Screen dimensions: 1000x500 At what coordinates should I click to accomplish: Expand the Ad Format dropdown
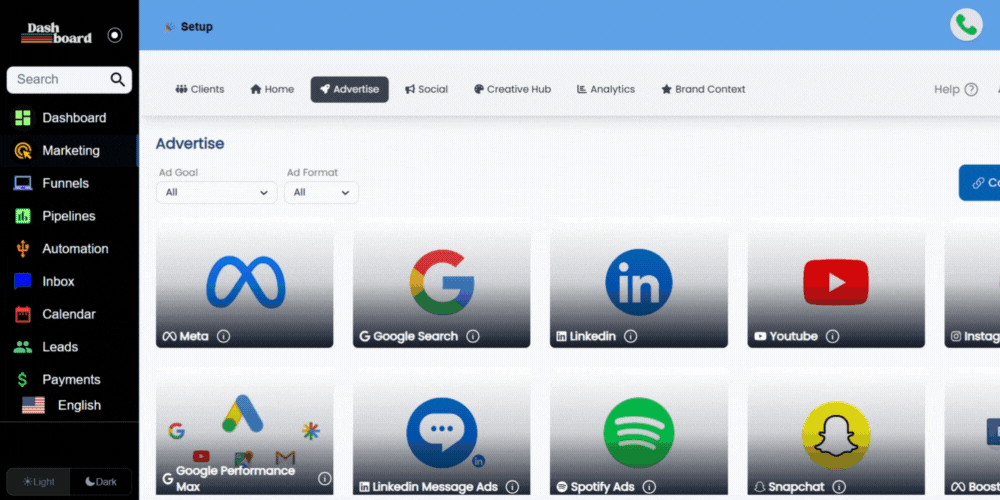[x=321, y=192]
